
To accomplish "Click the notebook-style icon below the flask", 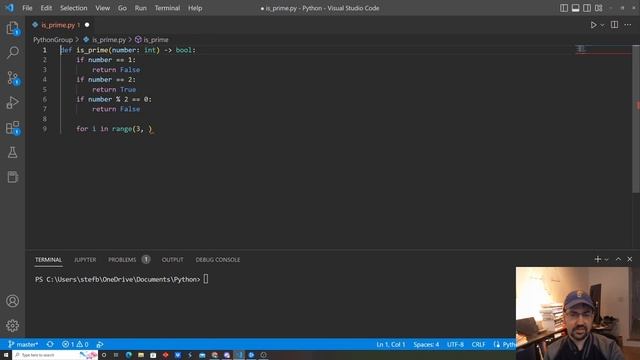I will click(x=13, y=177).
